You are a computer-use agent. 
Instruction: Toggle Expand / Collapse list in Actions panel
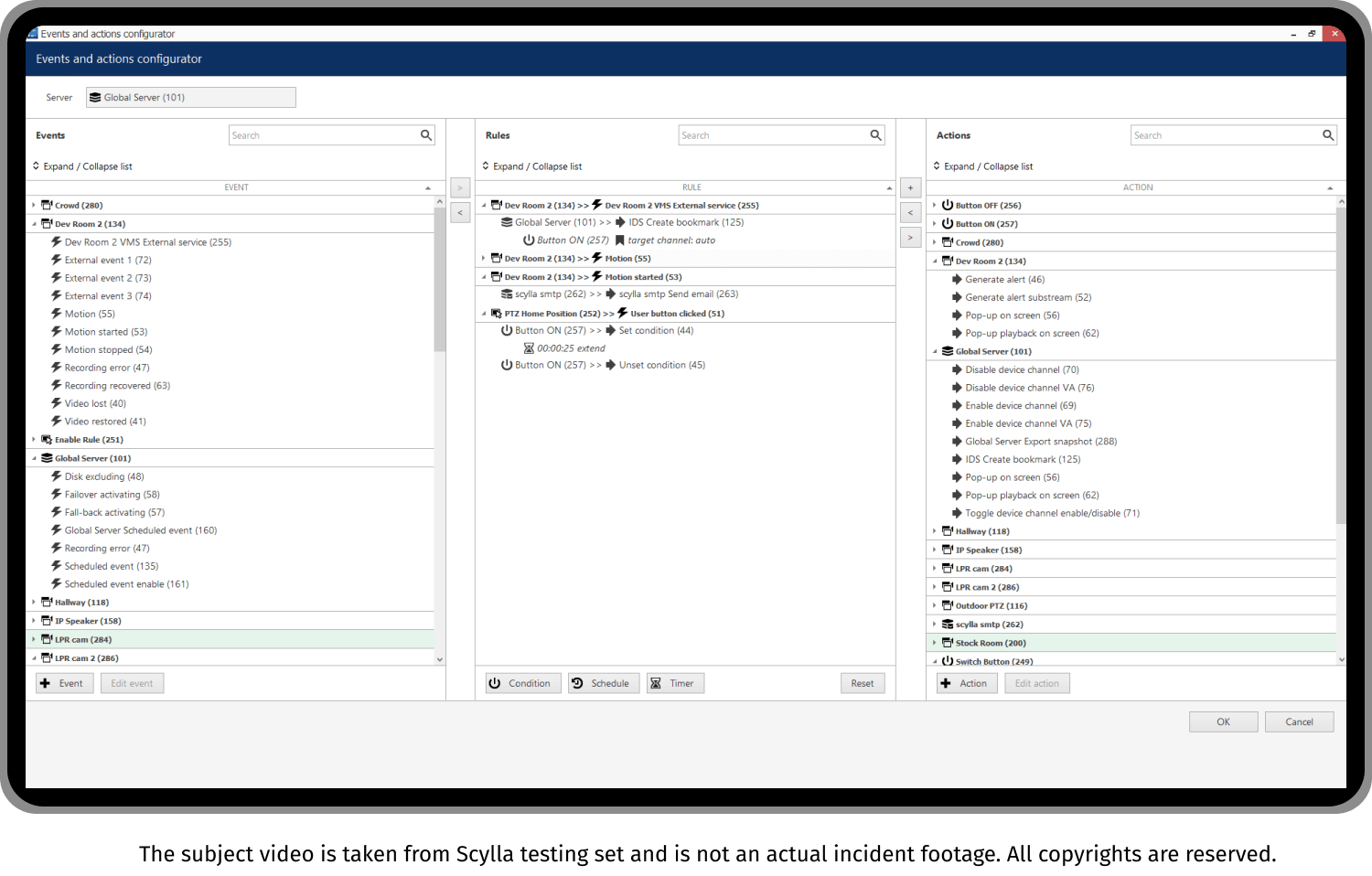pyautogui.click(x=983, y=166)
